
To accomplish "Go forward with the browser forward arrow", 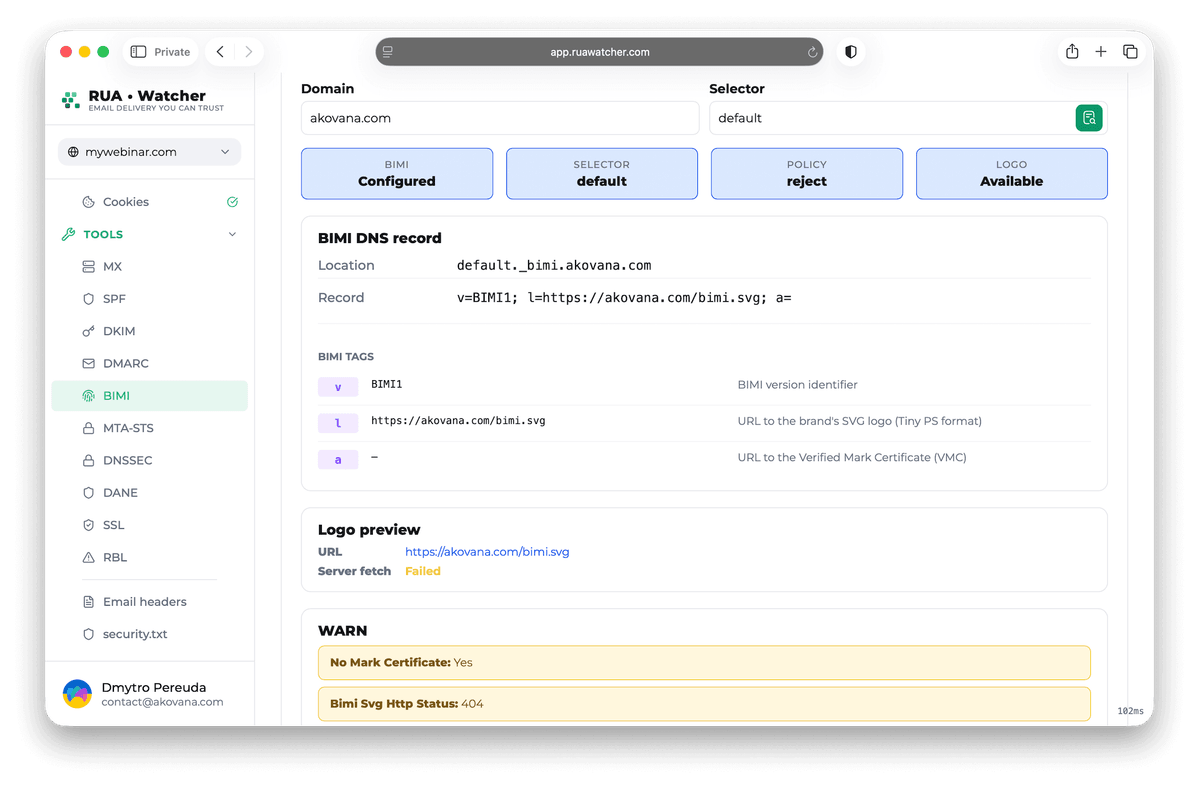I will click(249, 52).
